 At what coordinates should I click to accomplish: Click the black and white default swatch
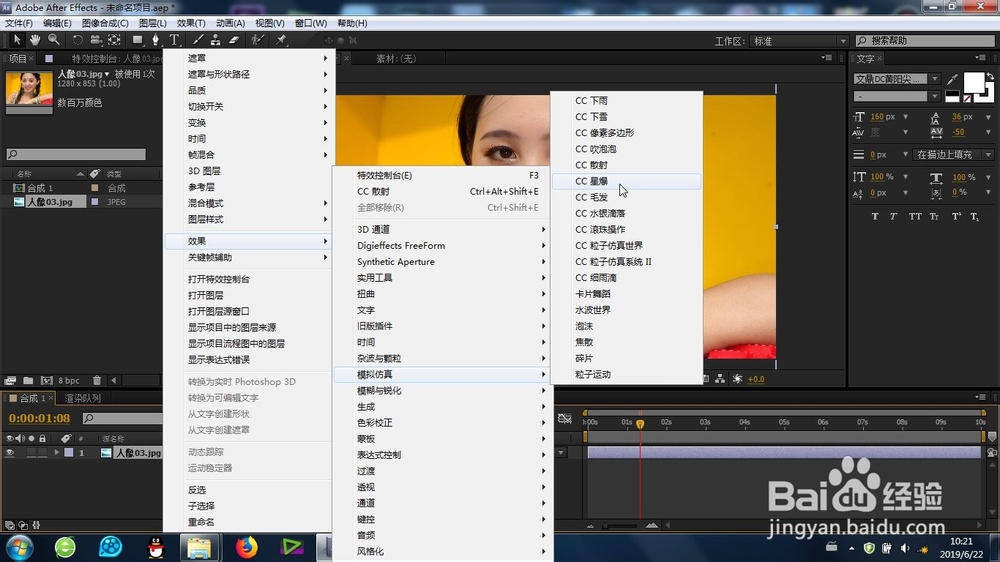(952, 96)
